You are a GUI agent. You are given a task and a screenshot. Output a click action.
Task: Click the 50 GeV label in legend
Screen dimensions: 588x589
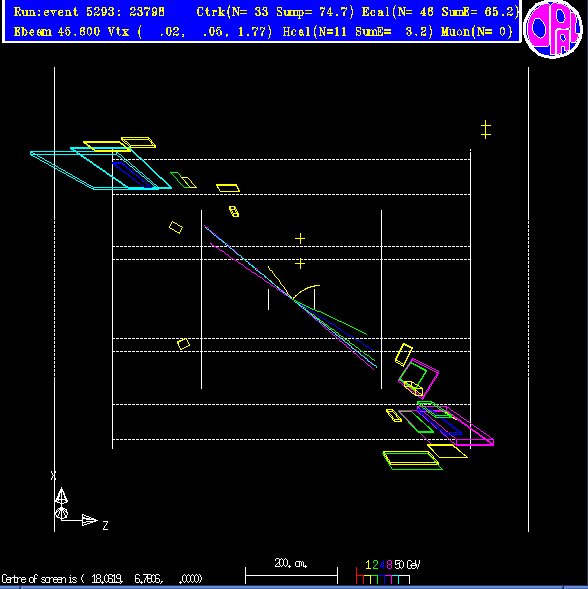click(407, 565)
